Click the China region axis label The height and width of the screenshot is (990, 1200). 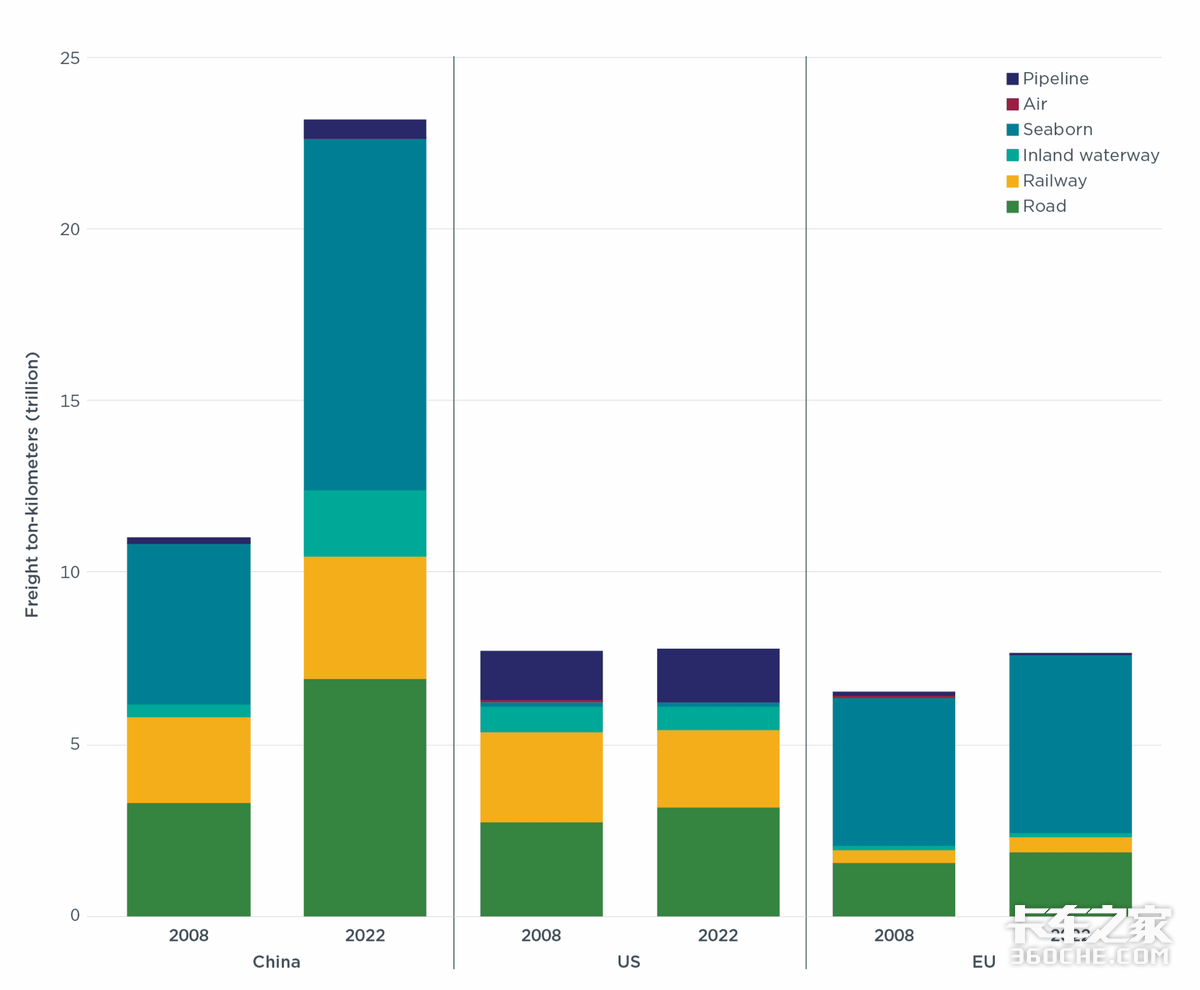(x=276, y=962)
